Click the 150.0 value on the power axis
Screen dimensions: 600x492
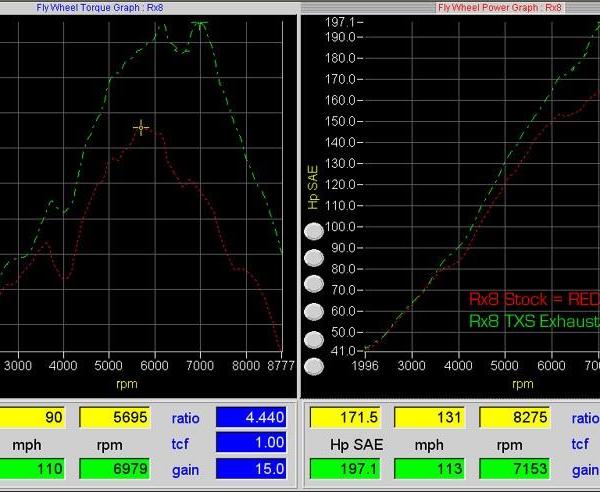pyautogui.click(x=340, y=121)
